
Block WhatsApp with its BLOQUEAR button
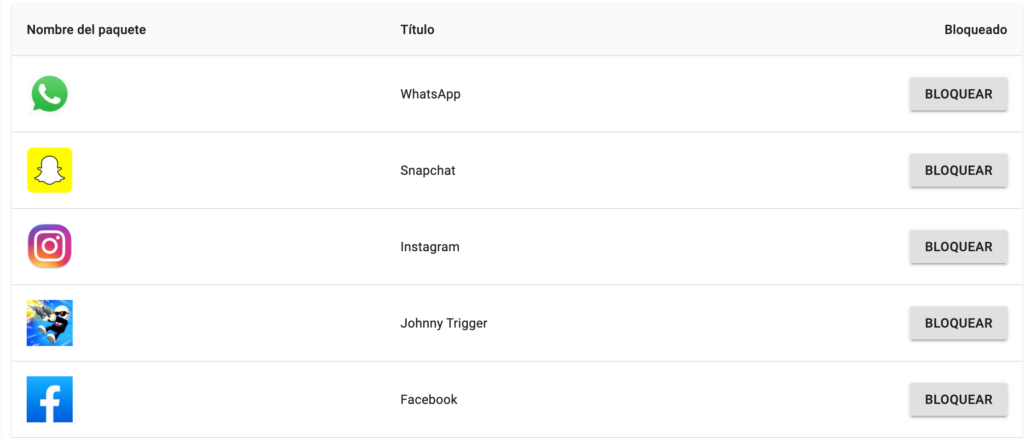click(957, 94)
